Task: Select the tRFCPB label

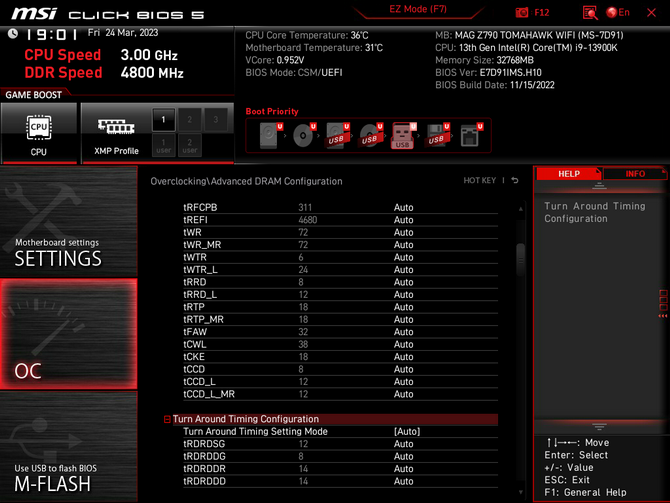Action: [x=200, y=207]
